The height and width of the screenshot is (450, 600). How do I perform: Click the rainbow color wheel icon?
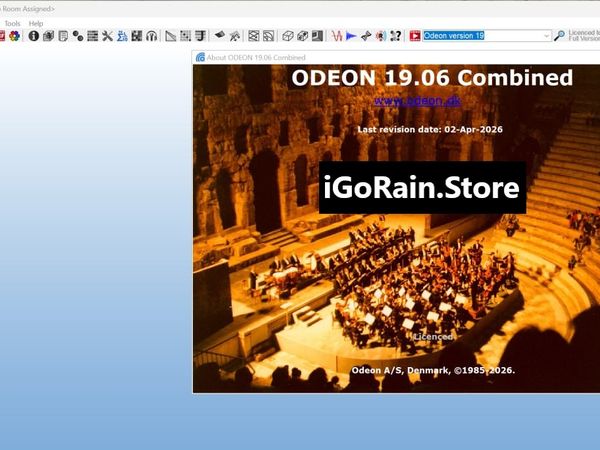(15, 36)
